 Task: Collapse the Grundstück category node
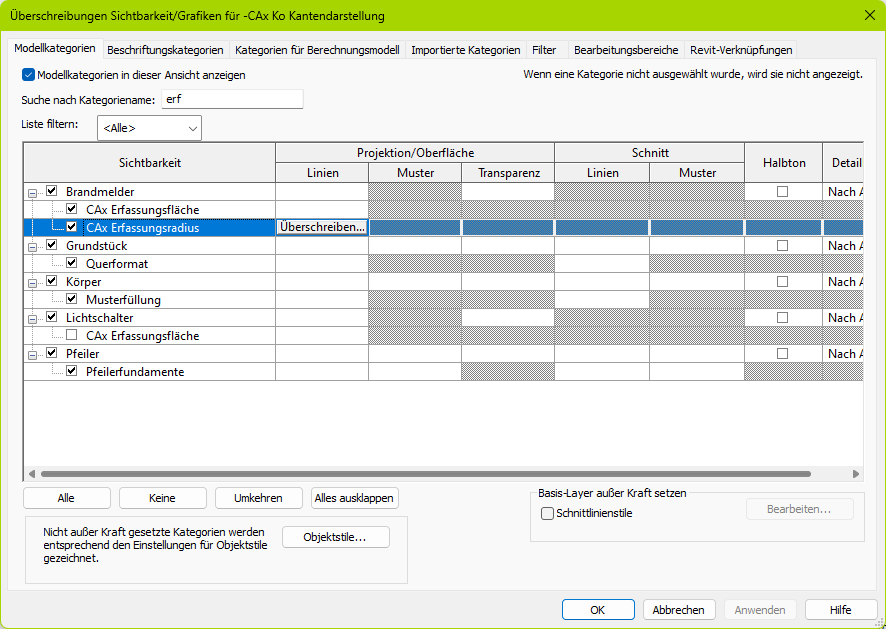pyautogui.click(x=33, y=246)
